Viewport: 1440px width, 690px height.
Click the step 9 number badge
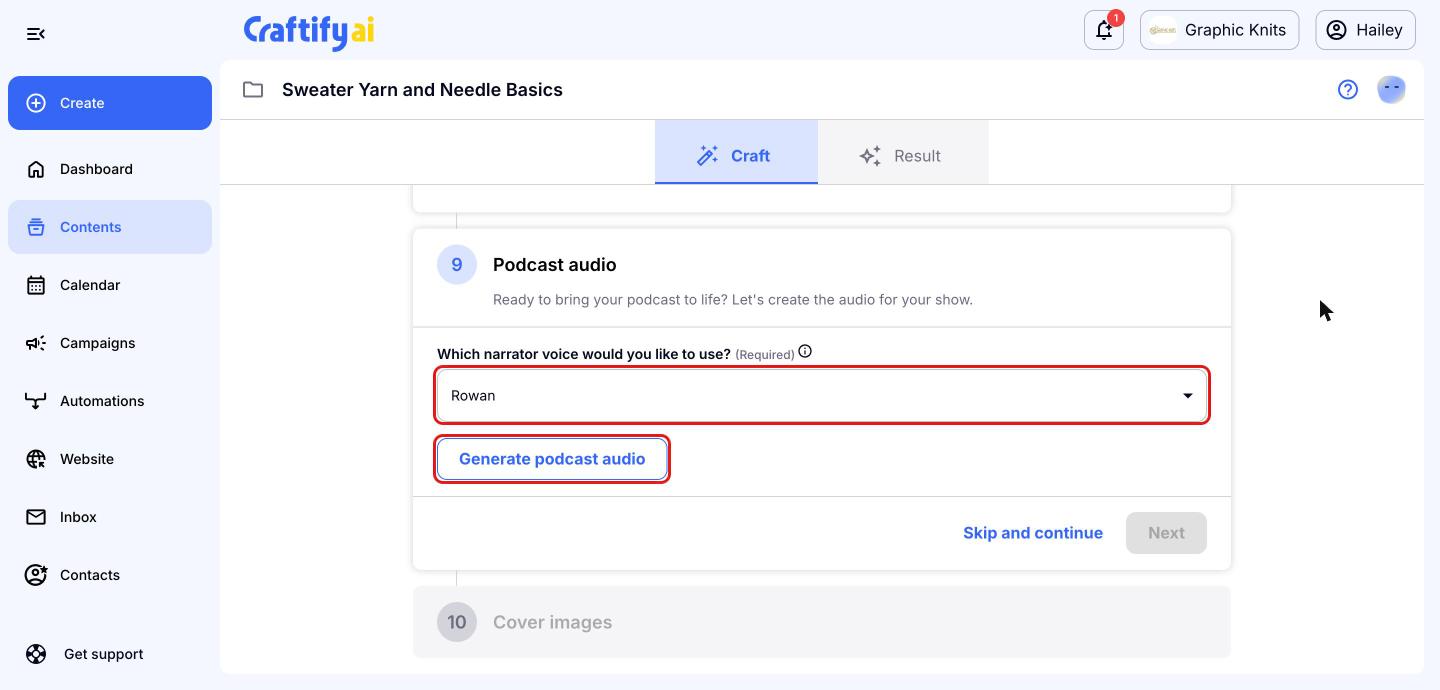[457, 265]
